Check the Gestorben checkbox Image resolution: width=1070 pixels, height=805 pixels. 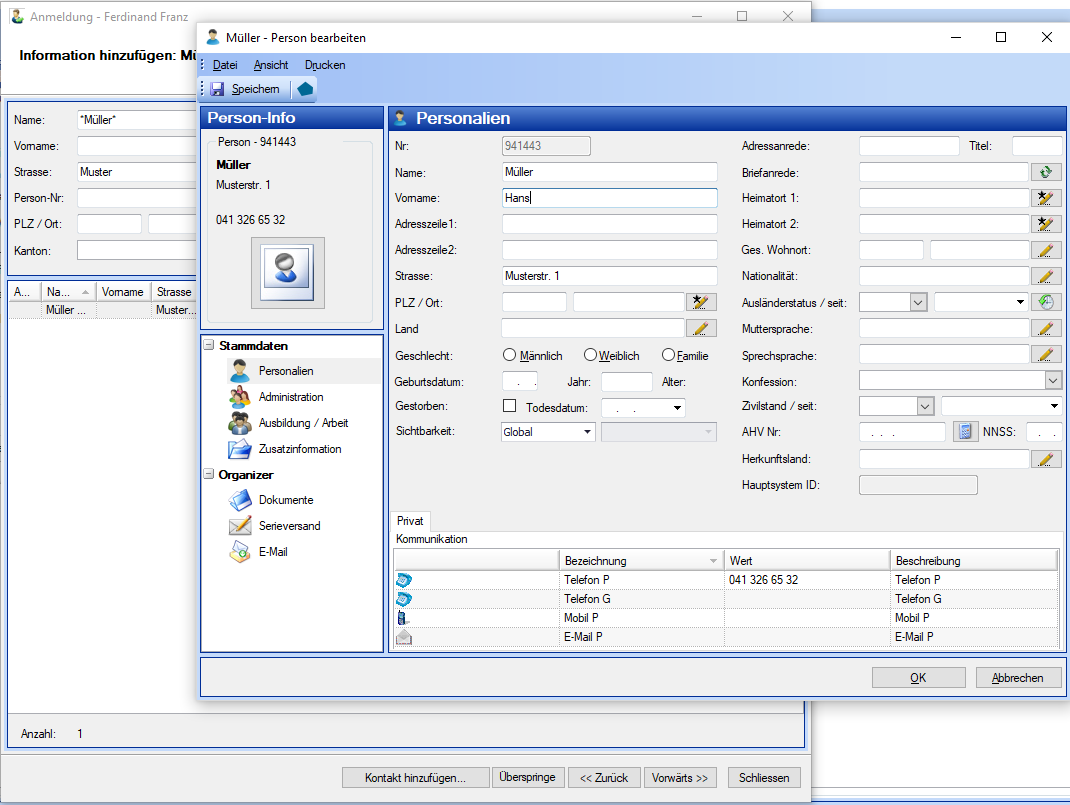click(x=510, y=406)
